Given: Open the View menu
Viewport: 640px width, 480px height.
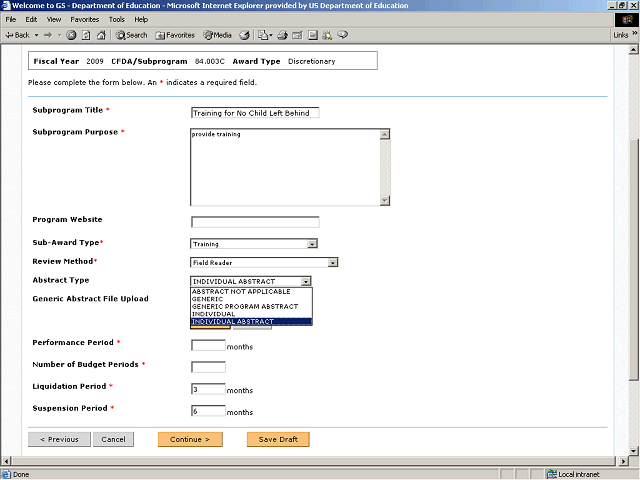Looking at the screenshot, I should point(54,19).
